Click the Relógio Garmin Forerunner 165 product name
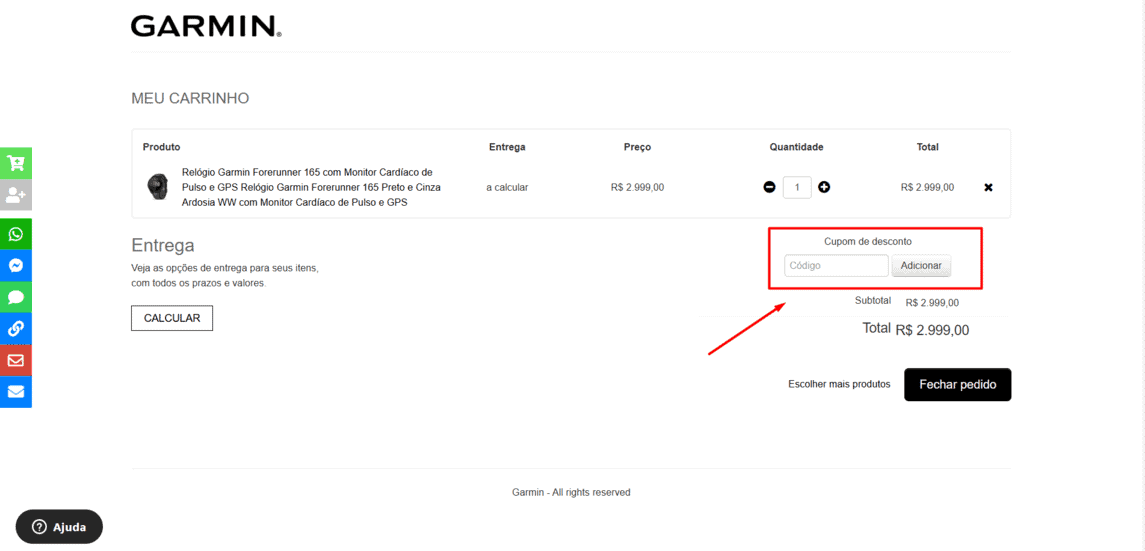Screen dimensions: 1145x551 coord(311,188)
